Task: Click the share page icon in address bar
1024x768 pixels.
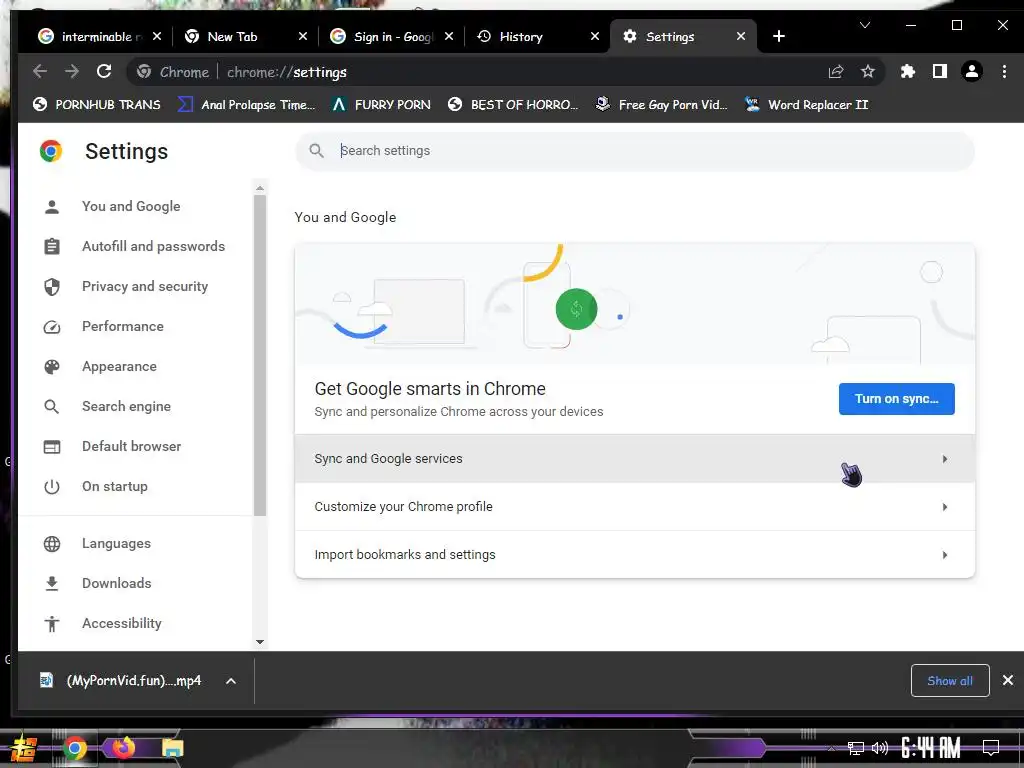Action: pyautogui.click(x=836, y=72)
